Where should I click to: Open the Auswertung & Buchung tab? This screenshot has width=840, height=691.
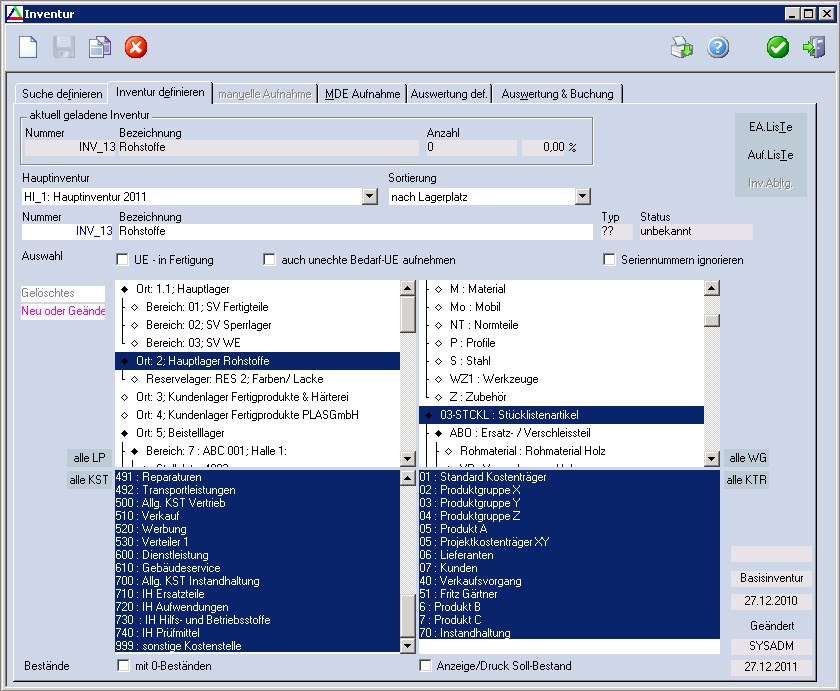[558, 94]
